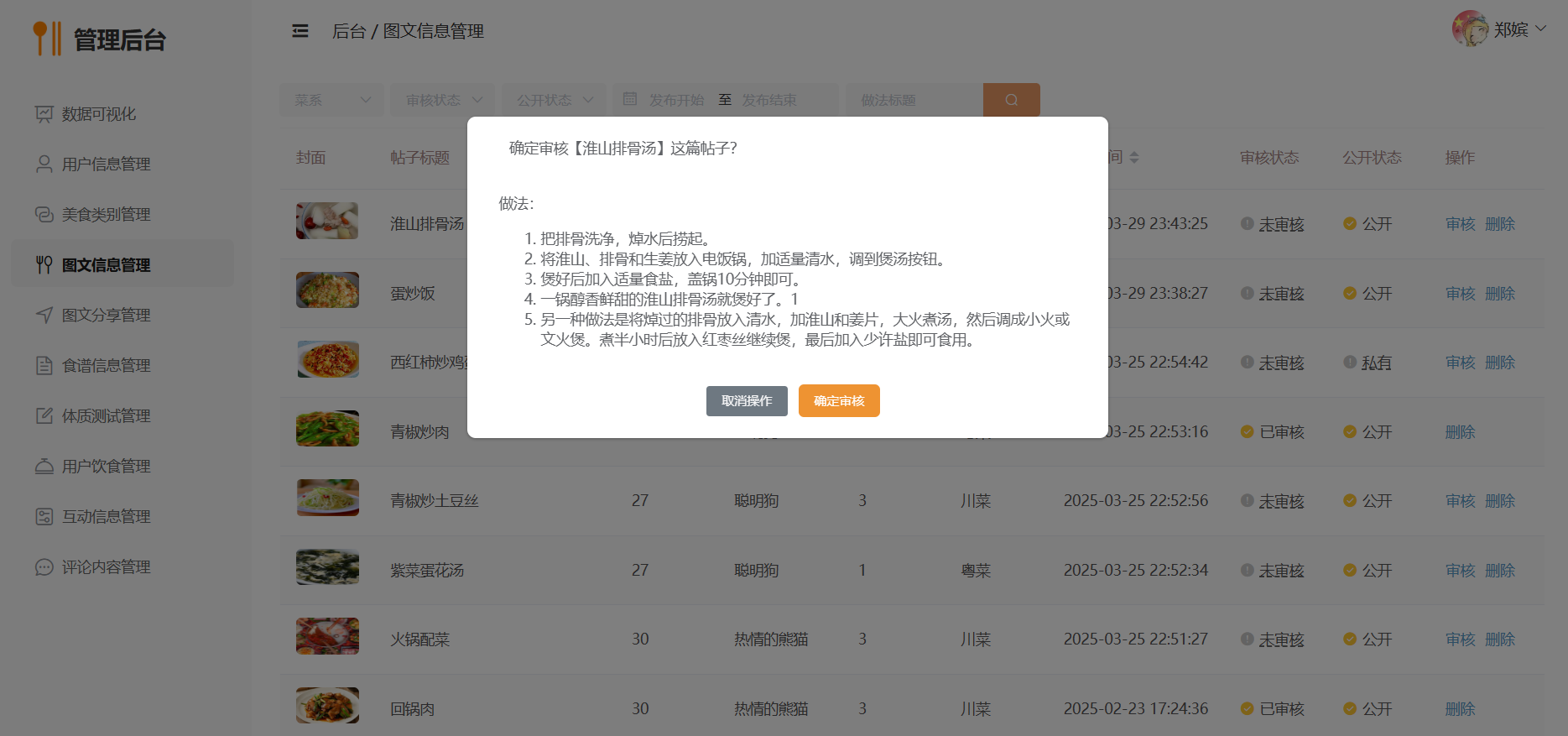The height and width of the screenshot is (736, 1568).
Task: Open the 紫菜蛋花汤 cover thumbnail
Action: [x=327, y=567]
